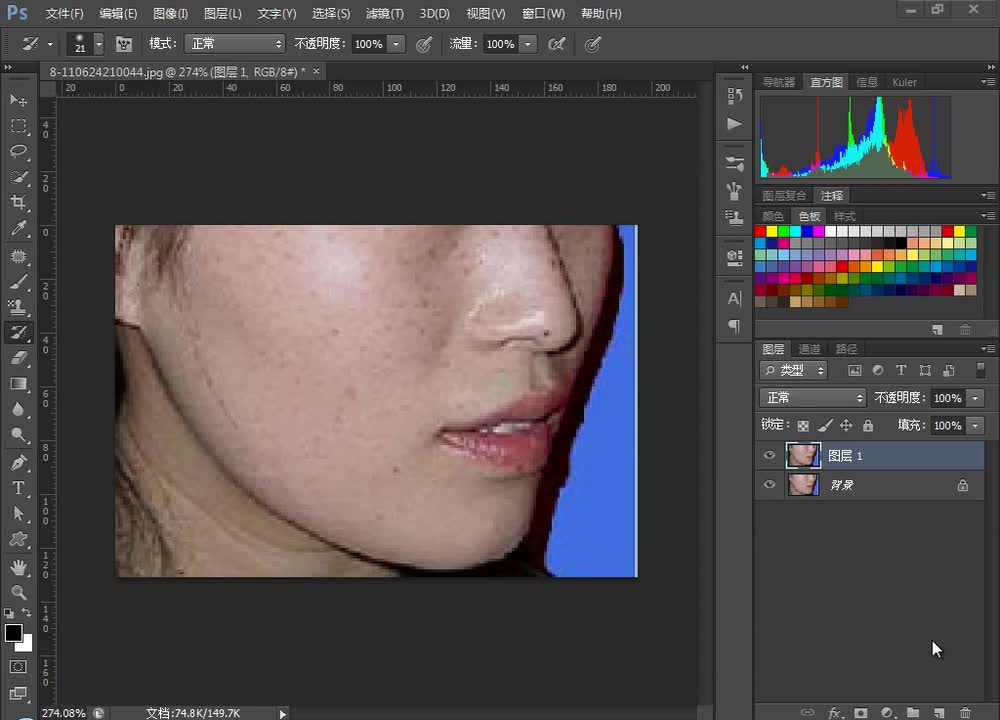Toggle visibility of the 背景 layer
Image resolution: width=1000 pixels, height=720 pixels.
[769, 485]
